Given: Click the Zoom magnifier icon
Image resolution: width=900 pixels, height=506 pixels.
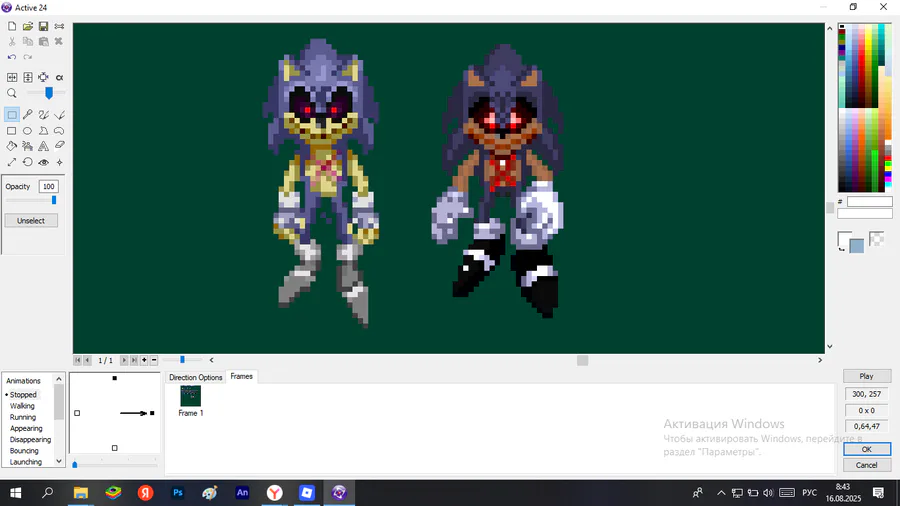Looking at the screenshot, I should pos(11,93).
